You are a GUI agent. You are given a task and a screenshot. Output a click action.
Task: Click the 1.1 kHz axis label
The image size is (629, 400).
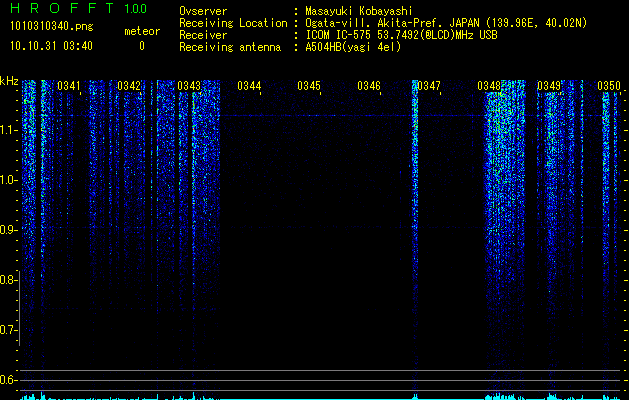click(8, 130)
